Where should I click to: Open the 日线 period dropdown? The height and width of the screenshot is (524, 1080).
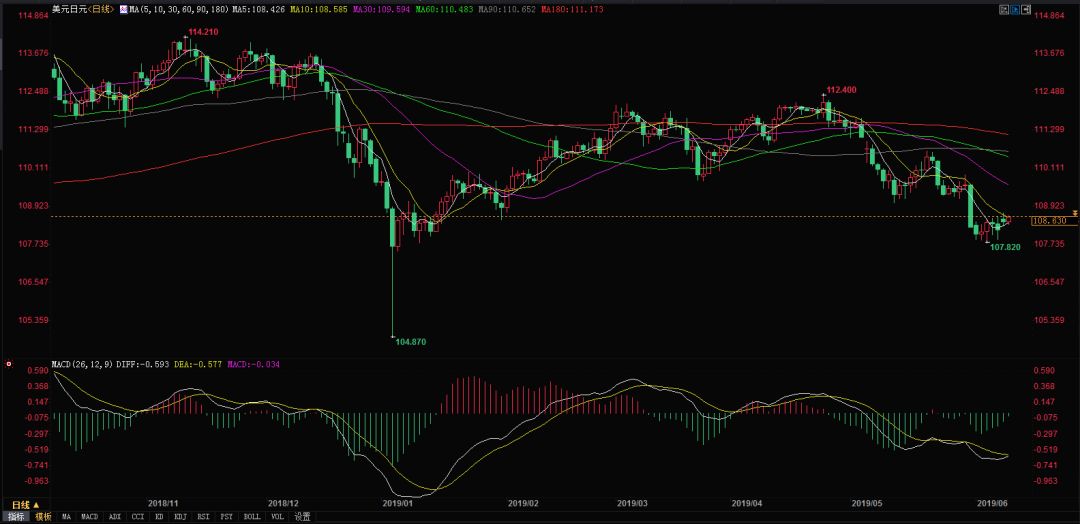click(25, 505)
